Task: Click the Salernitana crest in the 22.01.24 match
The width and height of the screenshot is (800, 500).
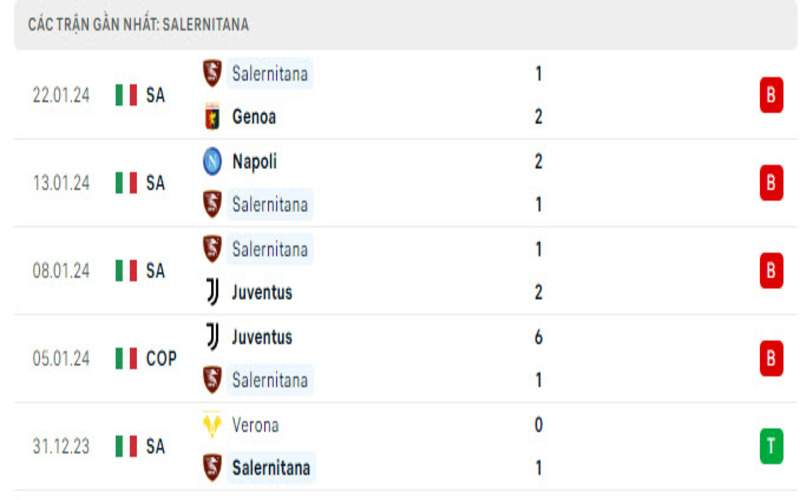Action: [212, 73]
